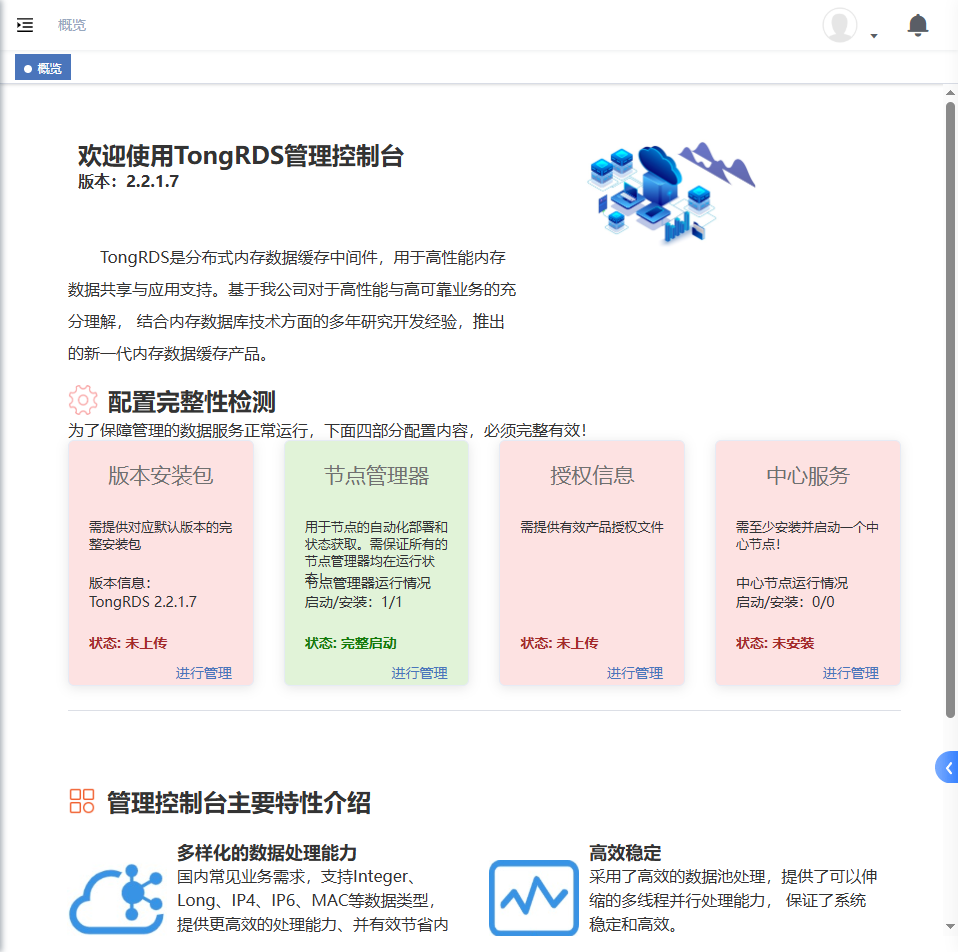
Task: Click 需提供有效产品授权文件 description
Action: point(591,527)
